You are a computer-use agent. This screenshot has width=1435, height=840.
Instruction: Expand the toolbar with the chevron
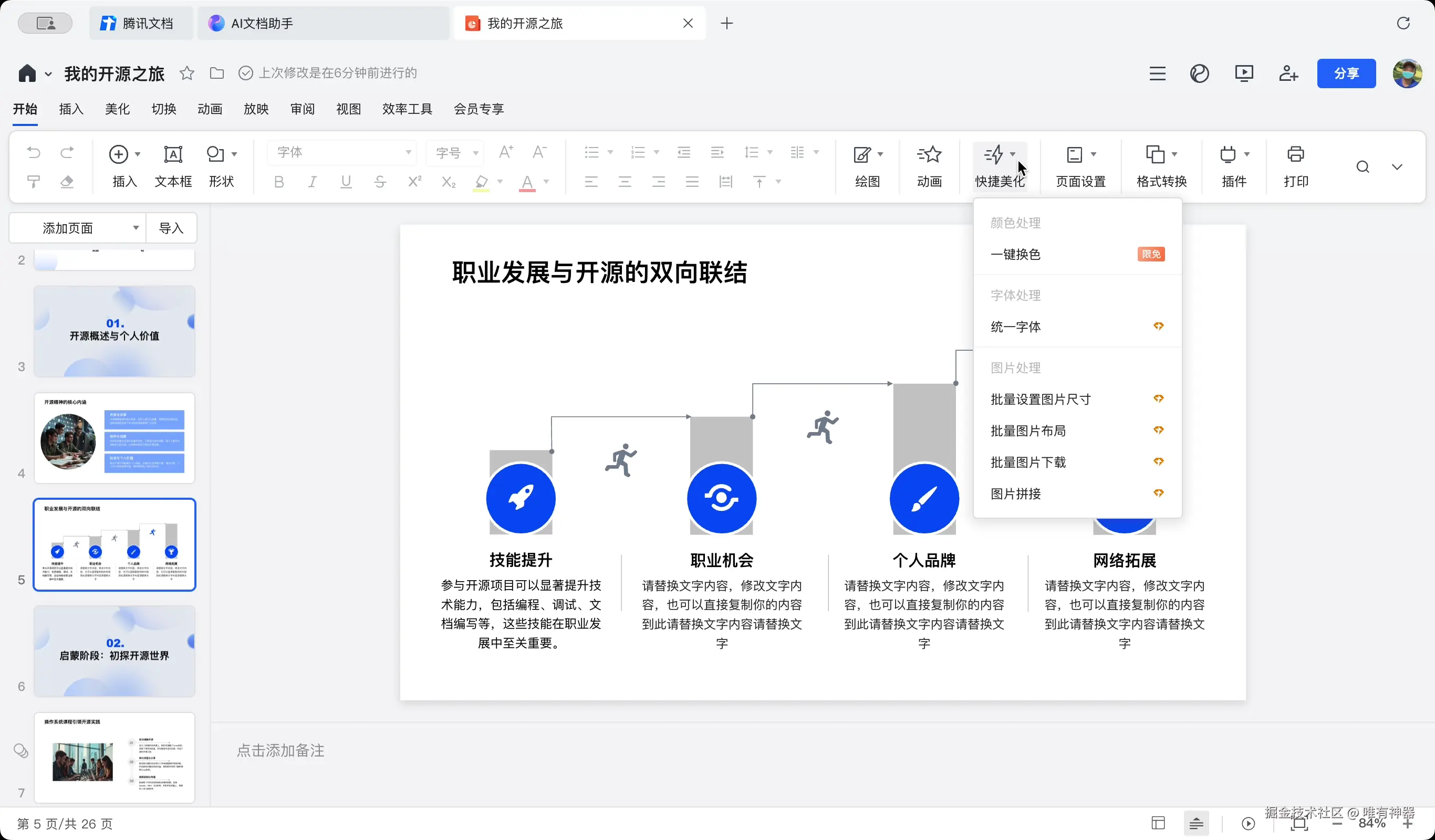(1397, 167)
